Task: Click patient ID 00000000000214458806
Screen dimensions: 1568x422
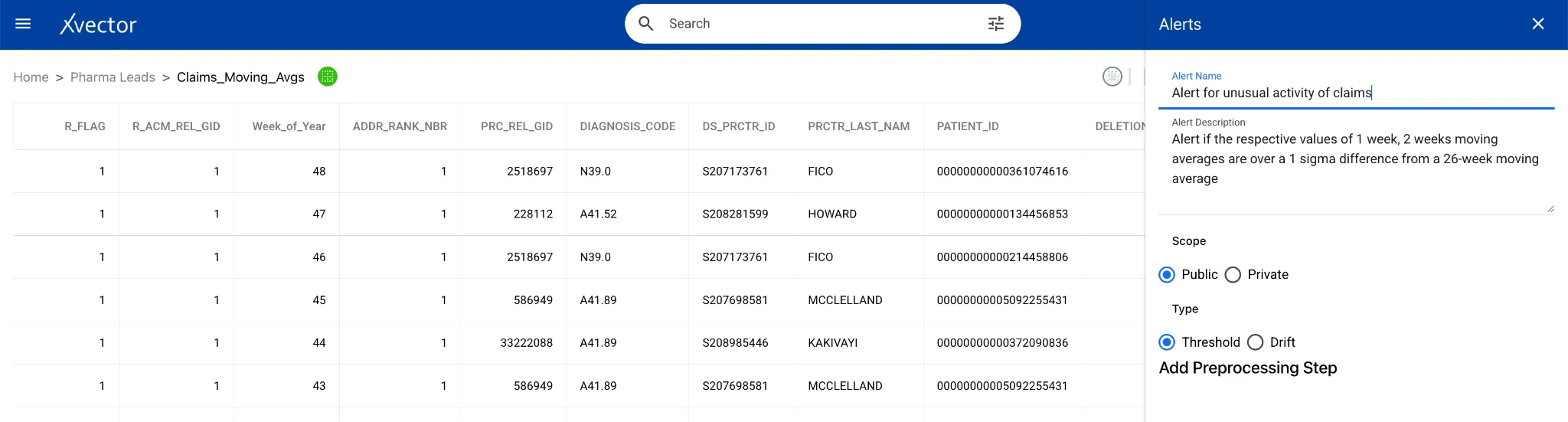Action: tap(1002, 257)
